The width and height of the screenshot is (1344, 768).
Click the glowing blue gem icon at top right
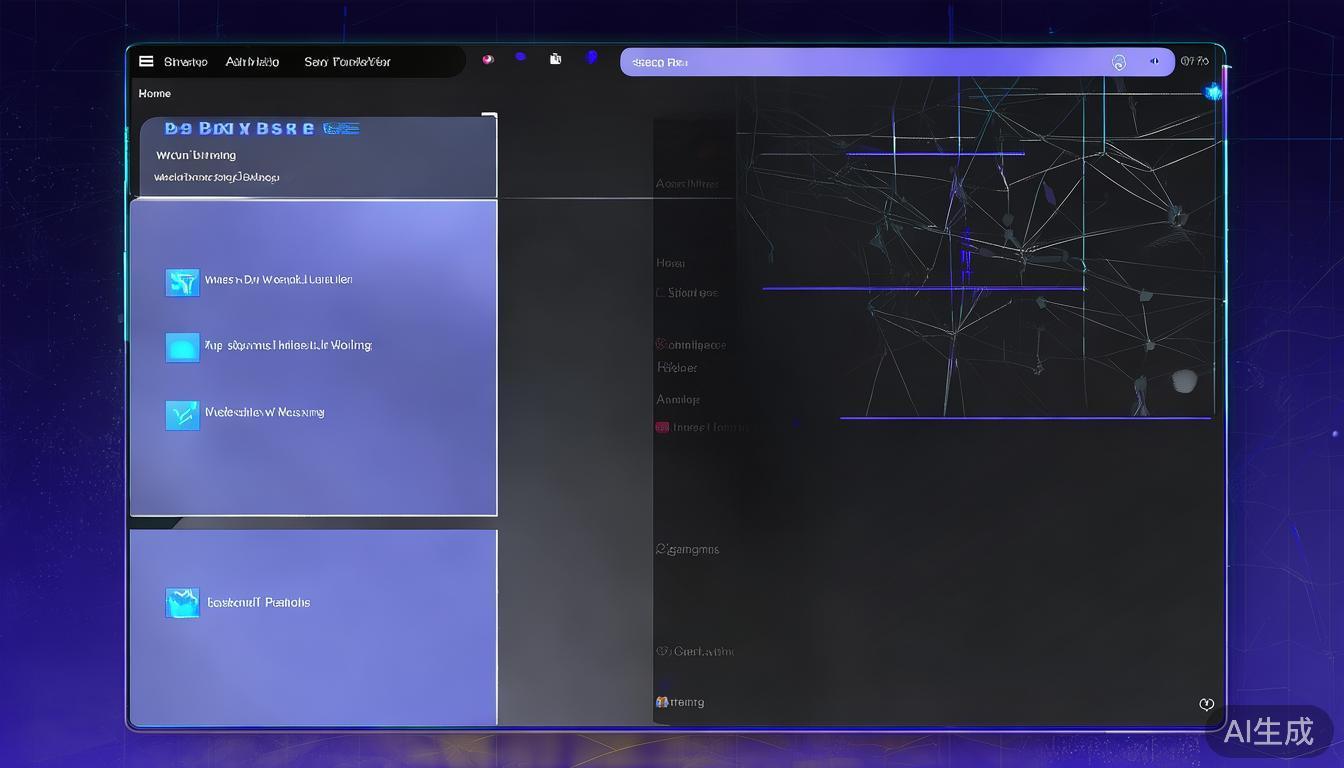pyautogui.click(x=1213, y=92)
